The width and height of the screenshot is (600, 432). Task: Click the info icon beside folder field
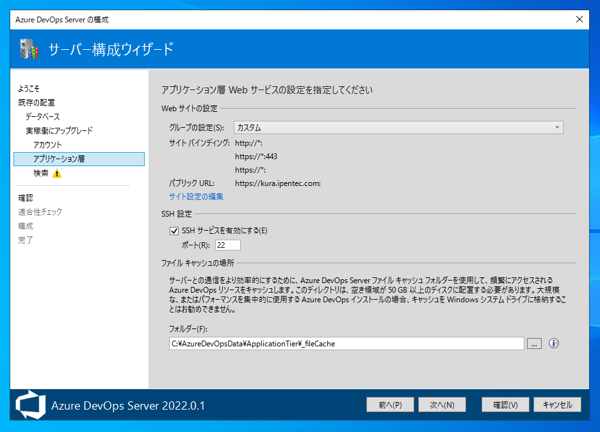554,343
